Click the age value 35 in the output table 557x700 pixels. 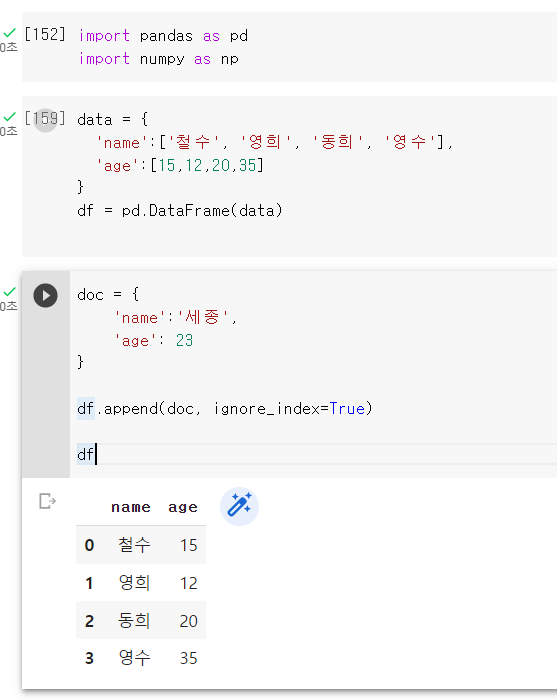coord(188,658)
